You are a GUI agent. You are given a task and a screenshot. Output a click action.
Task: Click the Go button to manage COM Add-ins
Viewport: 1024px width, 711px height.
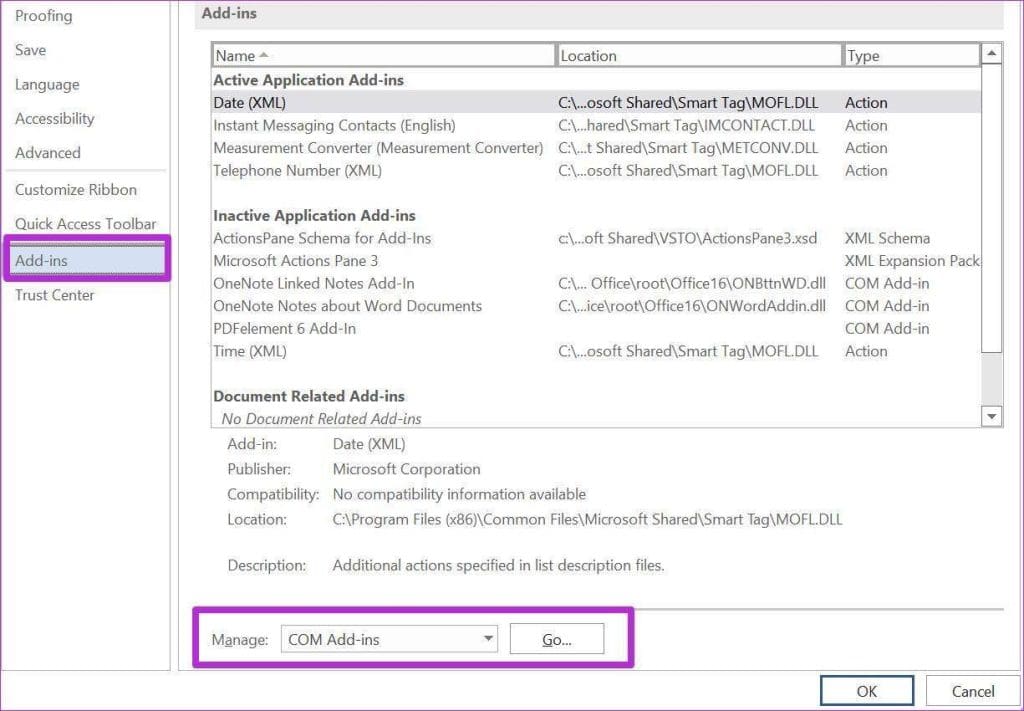pos(557,638)
